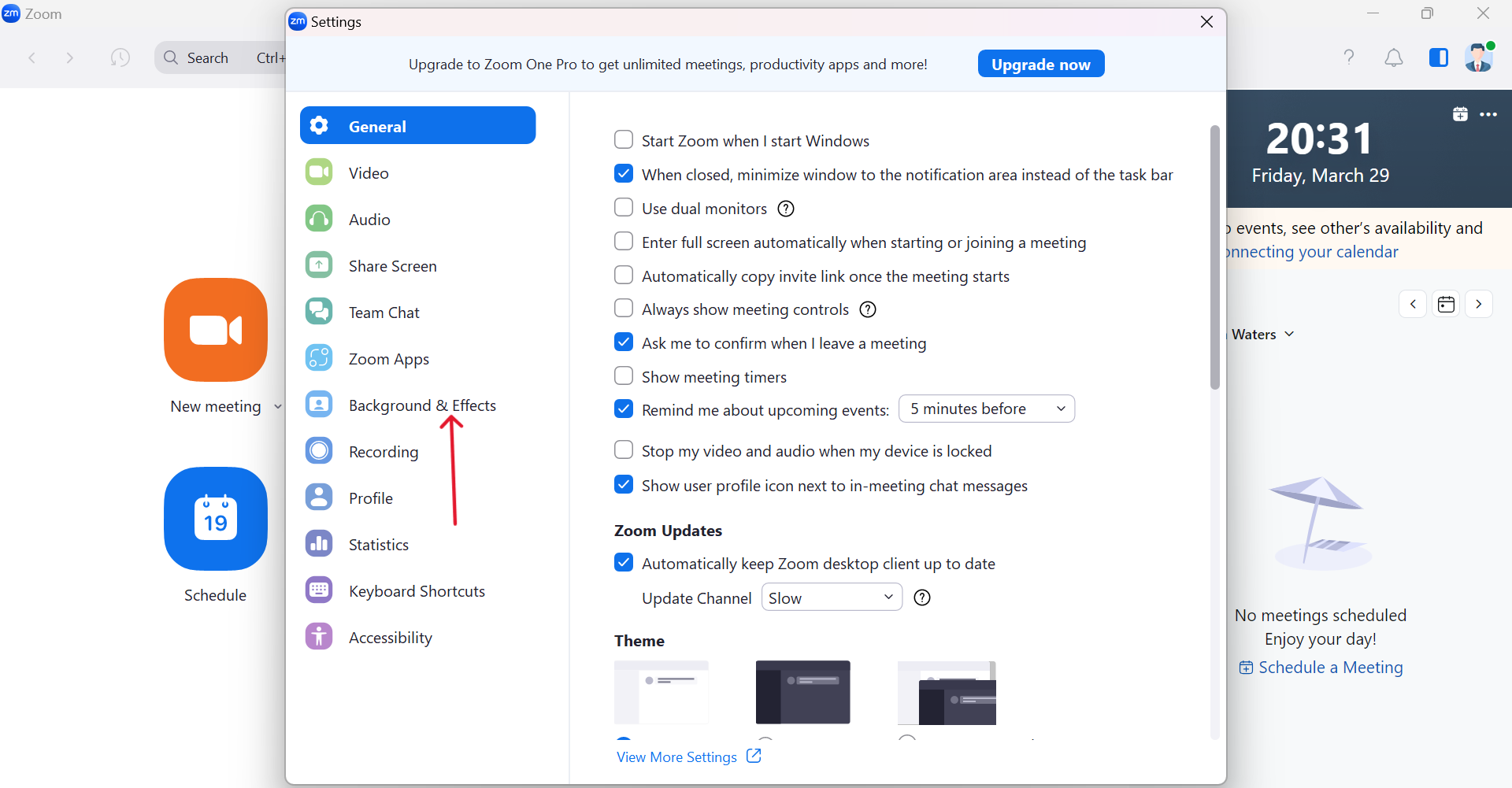Open Video settings via its camera icon

[x=319, y=172]
